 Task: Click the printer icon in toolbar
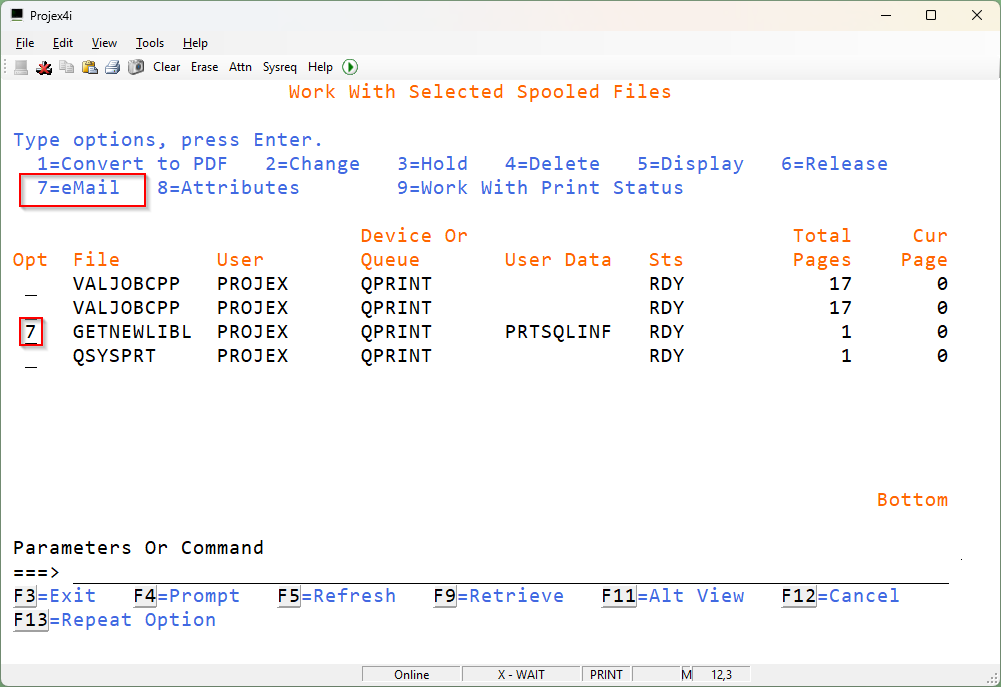pos(112,67)
